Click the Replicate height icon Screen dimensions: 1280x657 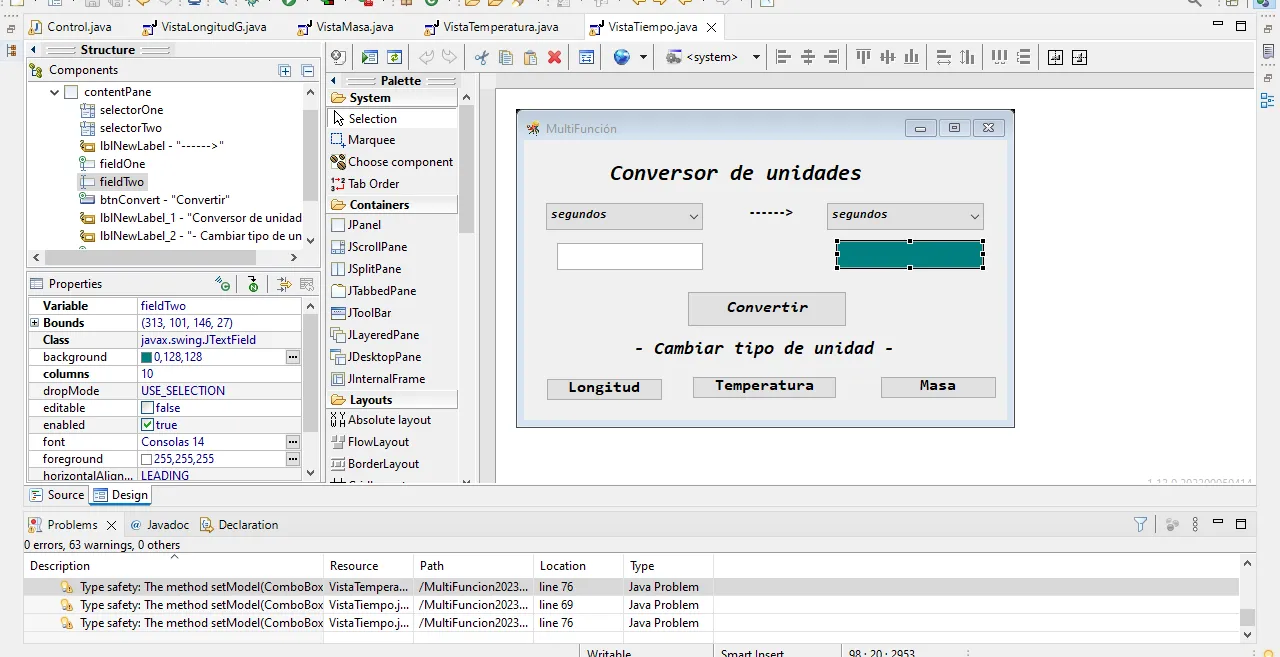pyautogui.click(x=967, y=58)
